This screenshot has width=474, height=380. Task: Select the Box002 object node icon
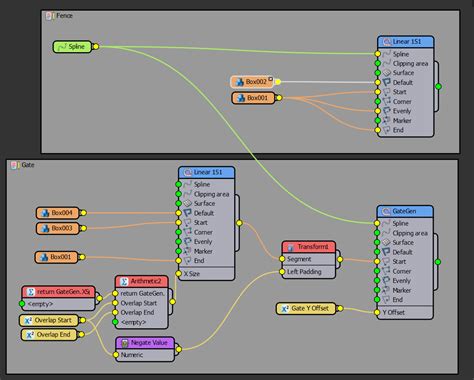240,82
